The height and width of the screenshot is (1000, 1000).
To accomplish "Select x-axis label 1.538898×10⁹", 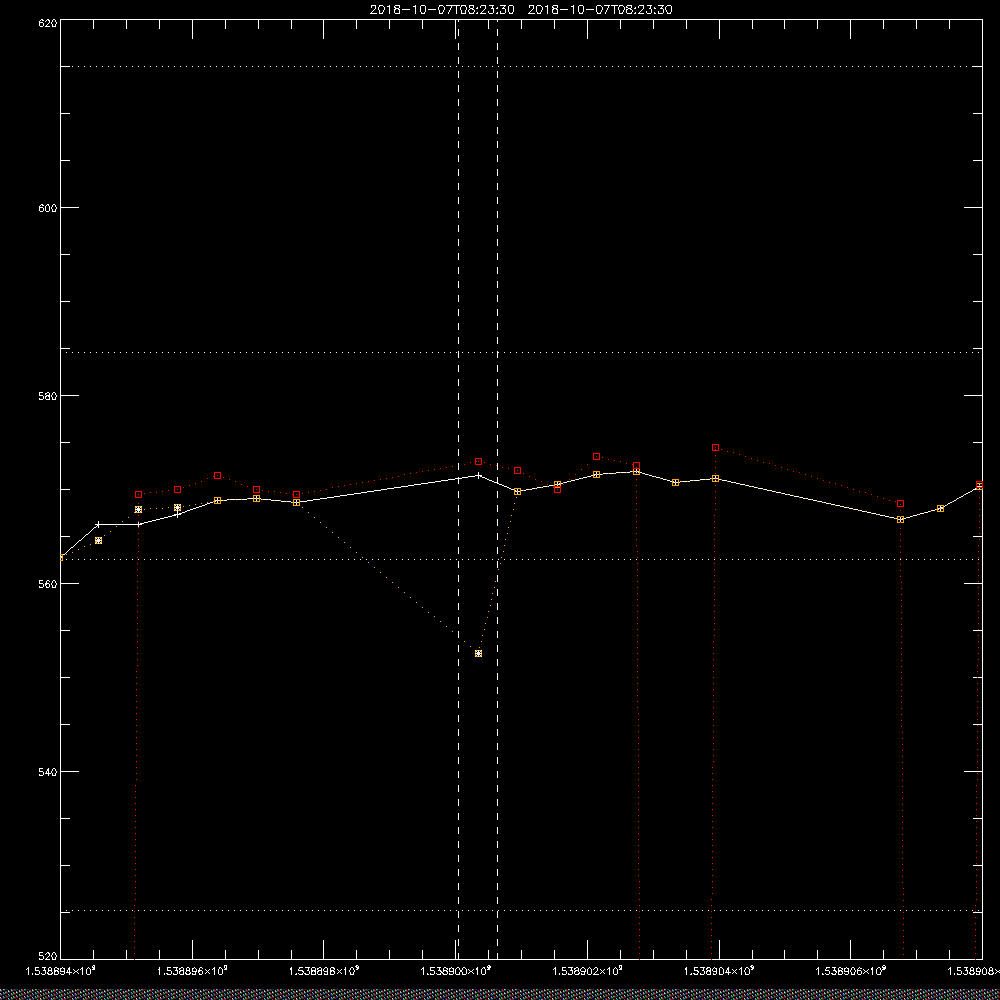I will coord(325,971).
